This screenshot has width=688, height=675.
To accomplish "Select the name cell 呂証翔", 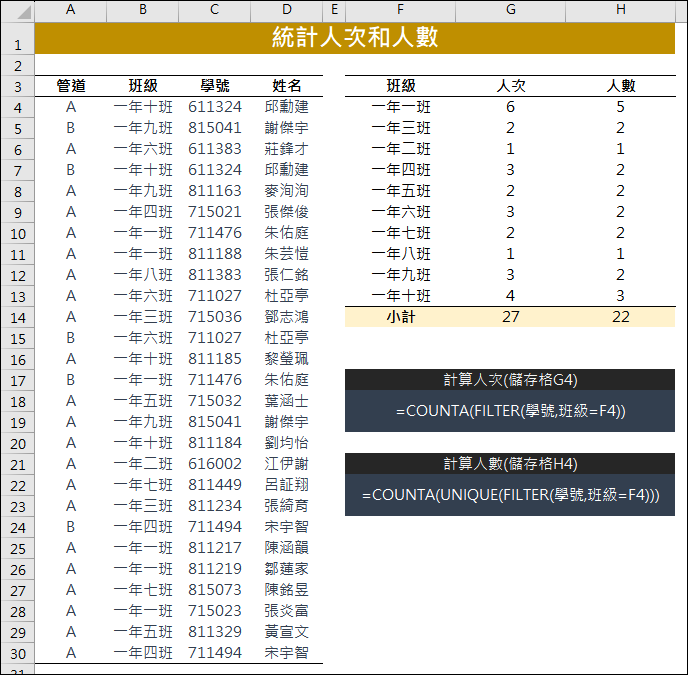I will pyautogui.click(x=287, y=485).
